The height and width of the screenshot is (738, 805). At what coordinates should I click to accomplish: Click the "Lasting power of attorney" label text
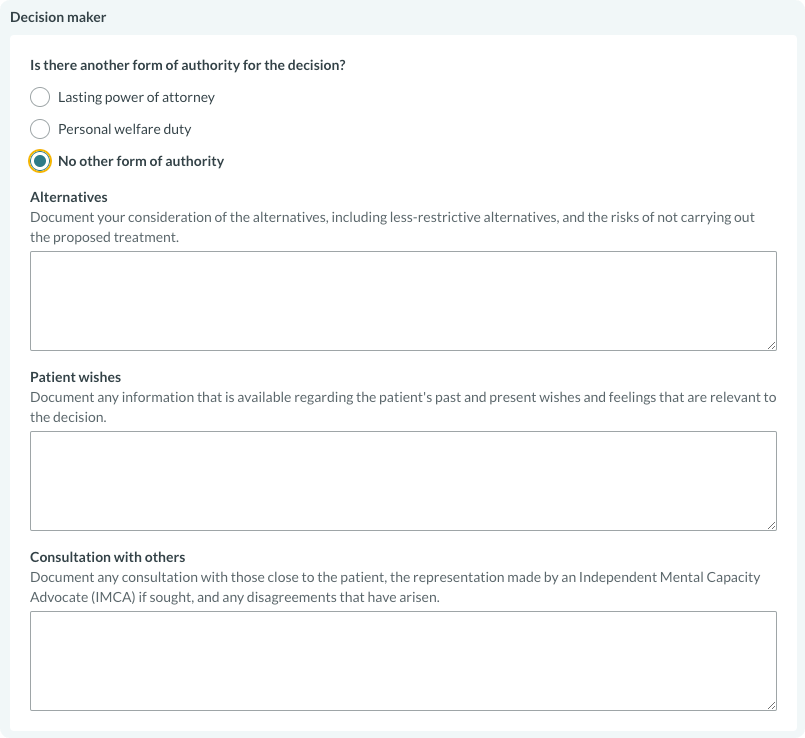click(136, 97)
